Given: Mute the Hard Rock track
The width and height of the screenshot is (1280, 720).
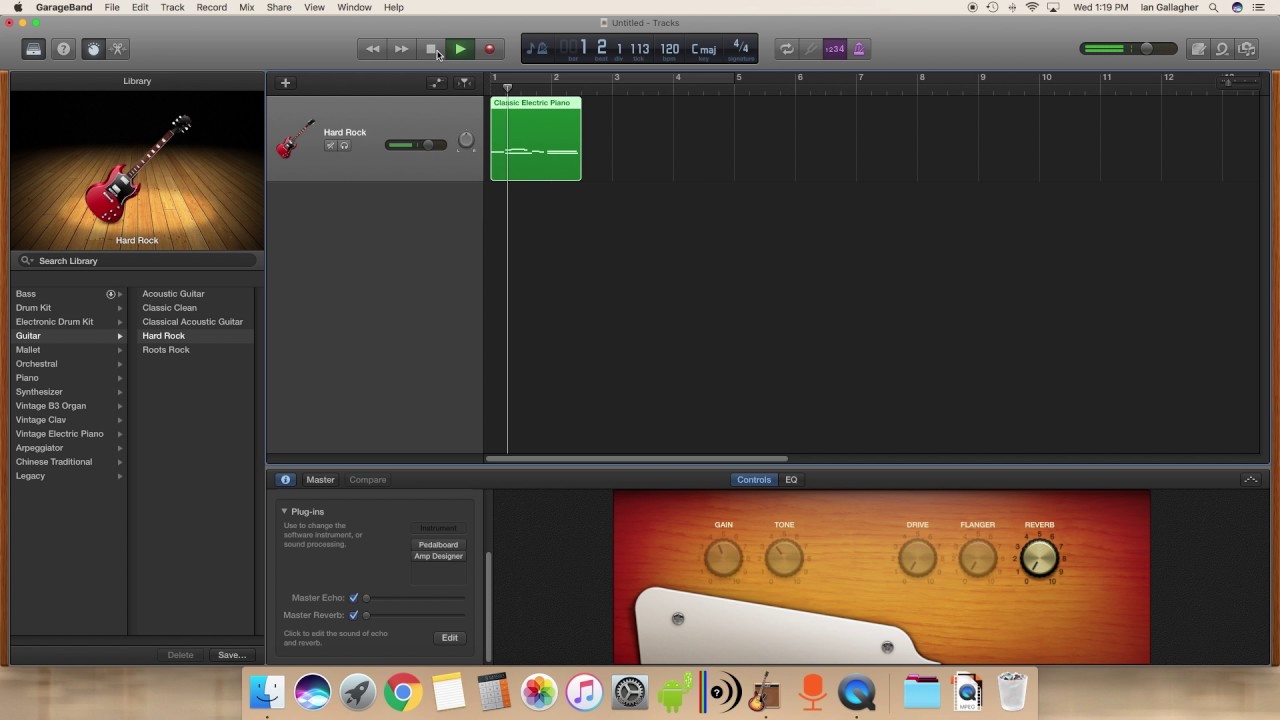Looking at the screenshot, I should pos(330,146).
